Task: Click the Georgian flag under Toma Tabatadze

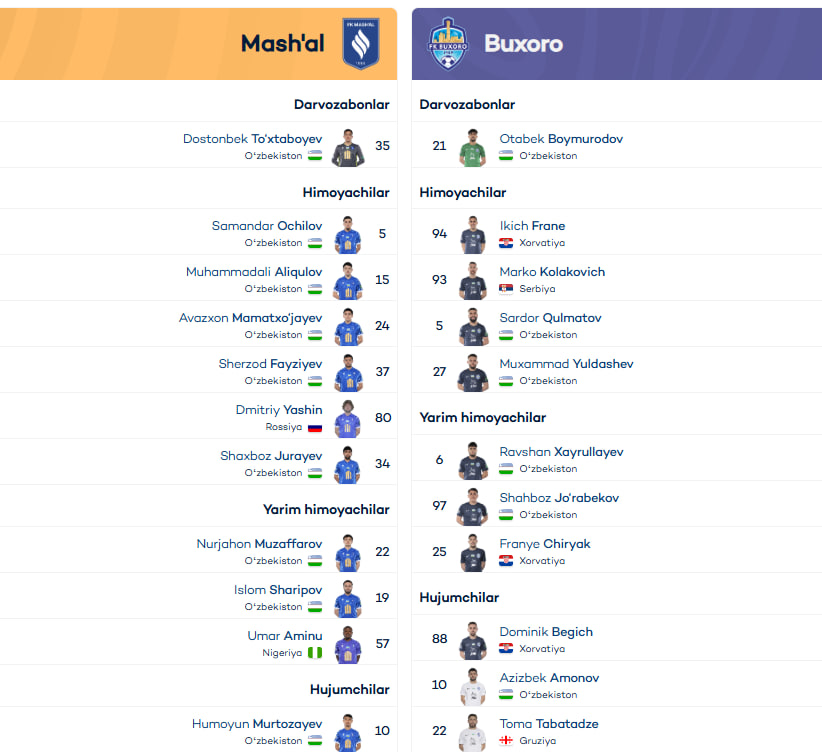Action: click(x=506, y=741)
